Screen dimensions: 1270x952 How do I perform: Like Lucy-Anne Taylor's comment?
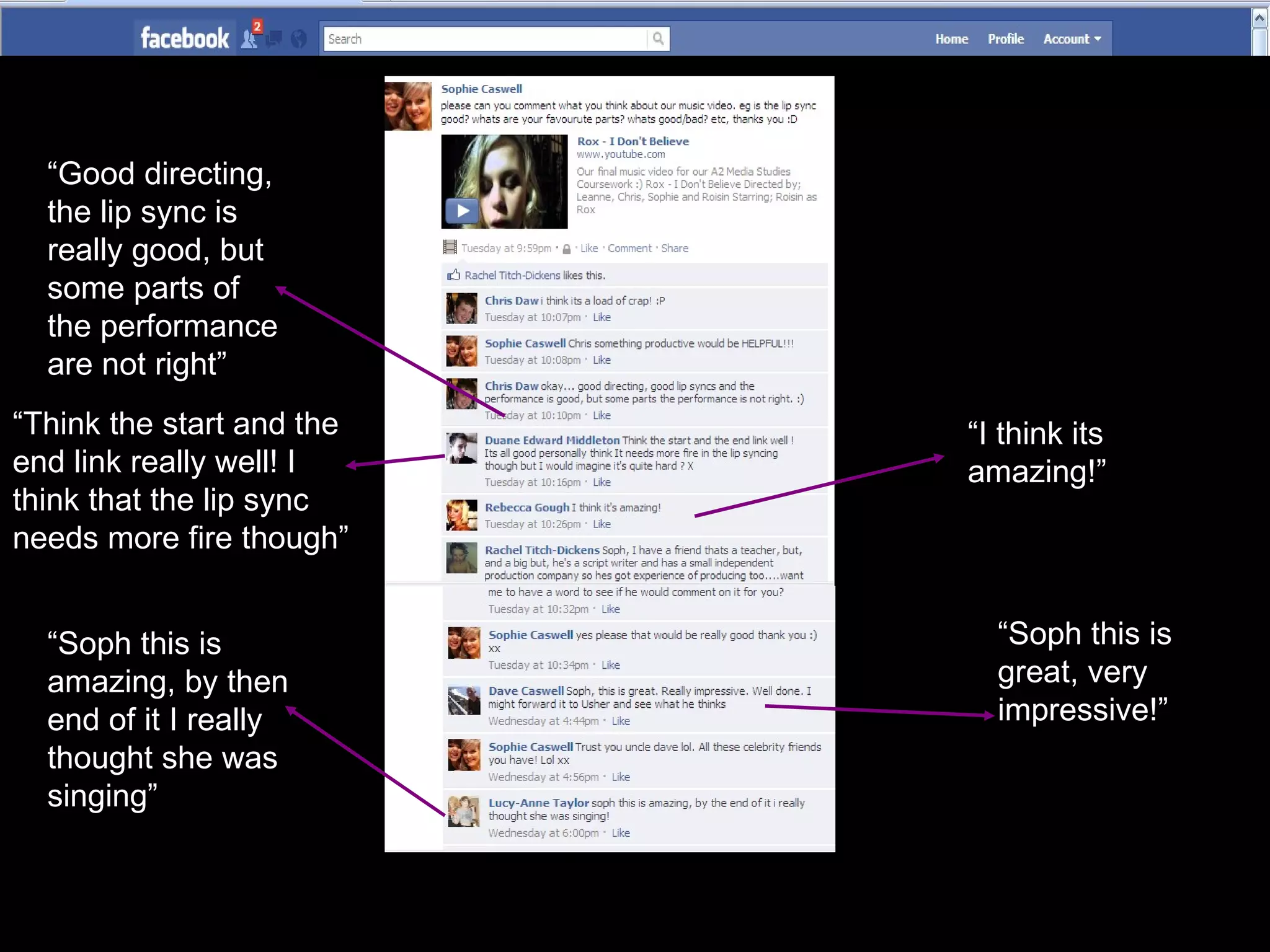tap(621, 833)
